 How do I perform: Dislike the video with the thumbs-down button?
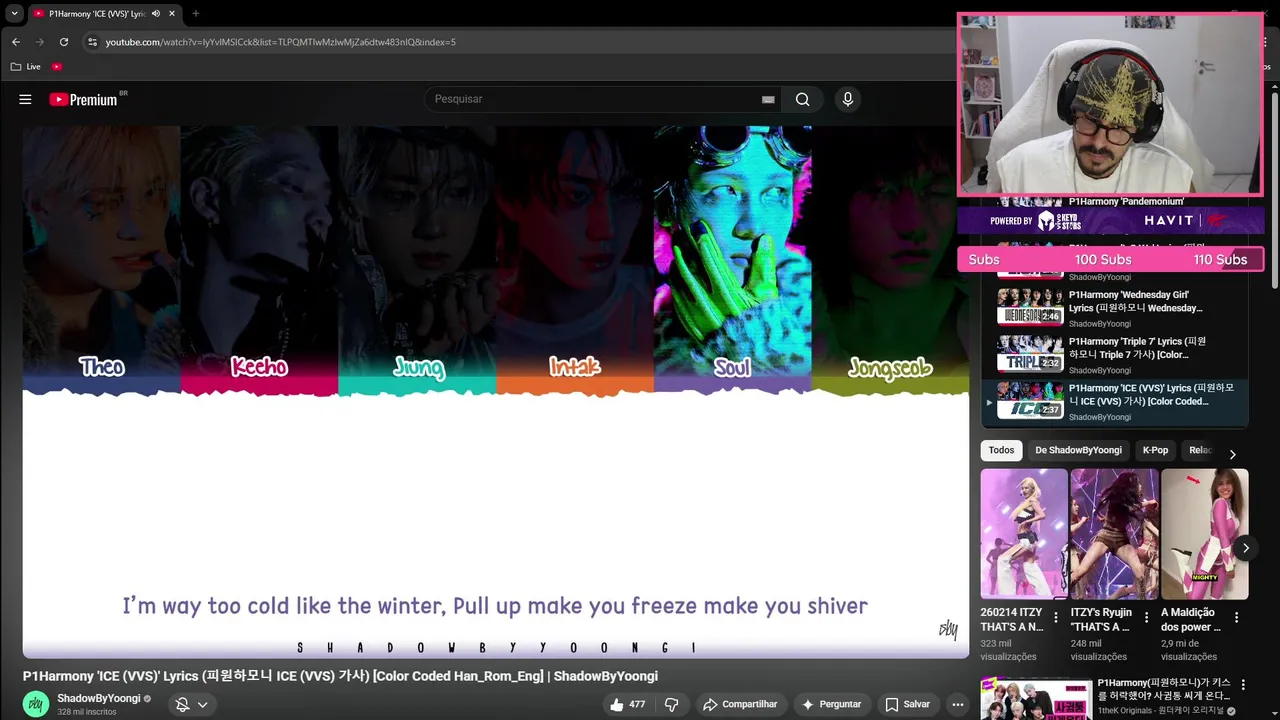(671, 704)
